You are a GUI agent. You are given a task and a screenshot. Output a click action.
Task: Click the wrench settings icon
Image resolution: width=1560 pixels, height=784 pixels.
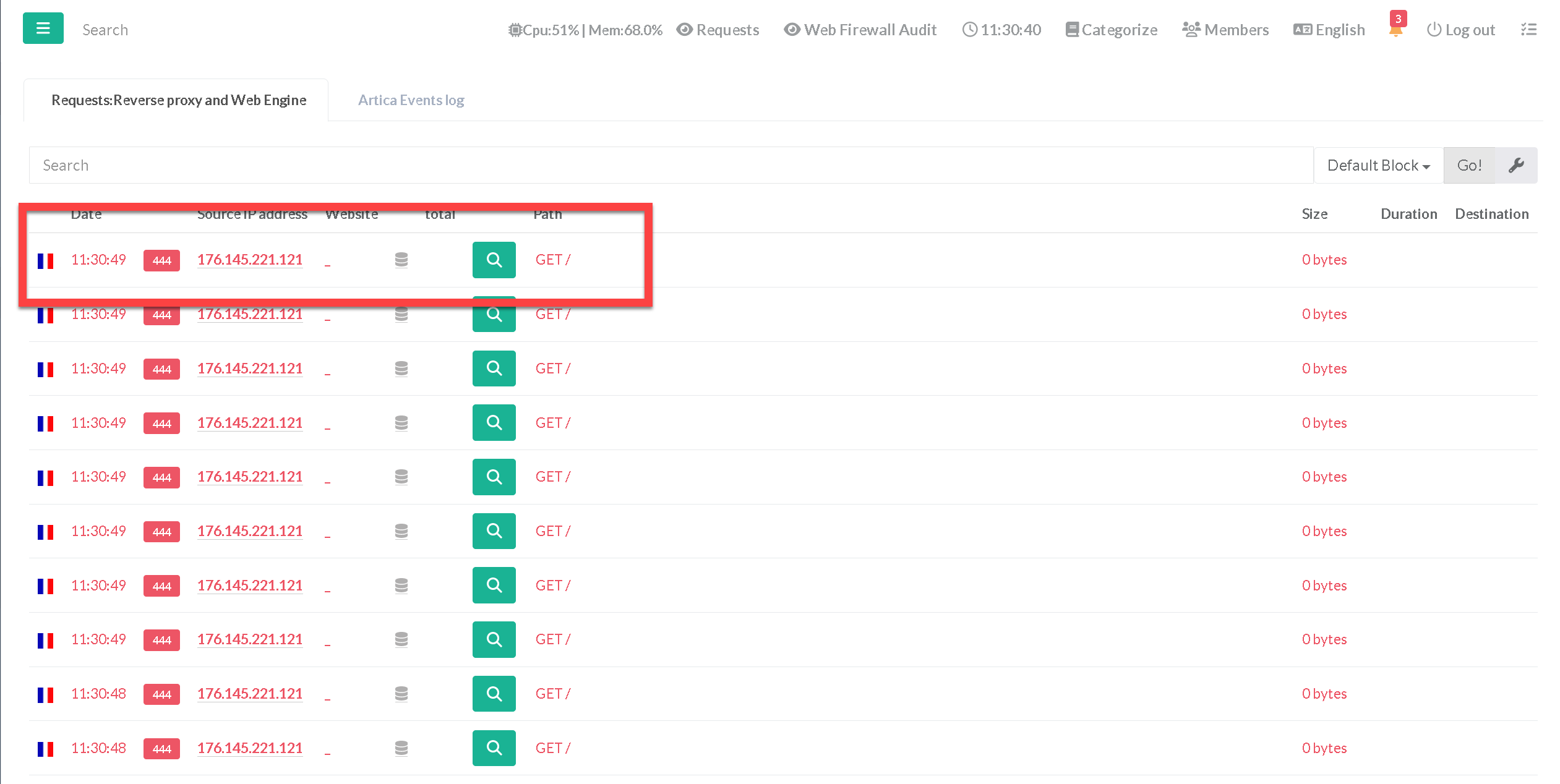coord(1515,165)
